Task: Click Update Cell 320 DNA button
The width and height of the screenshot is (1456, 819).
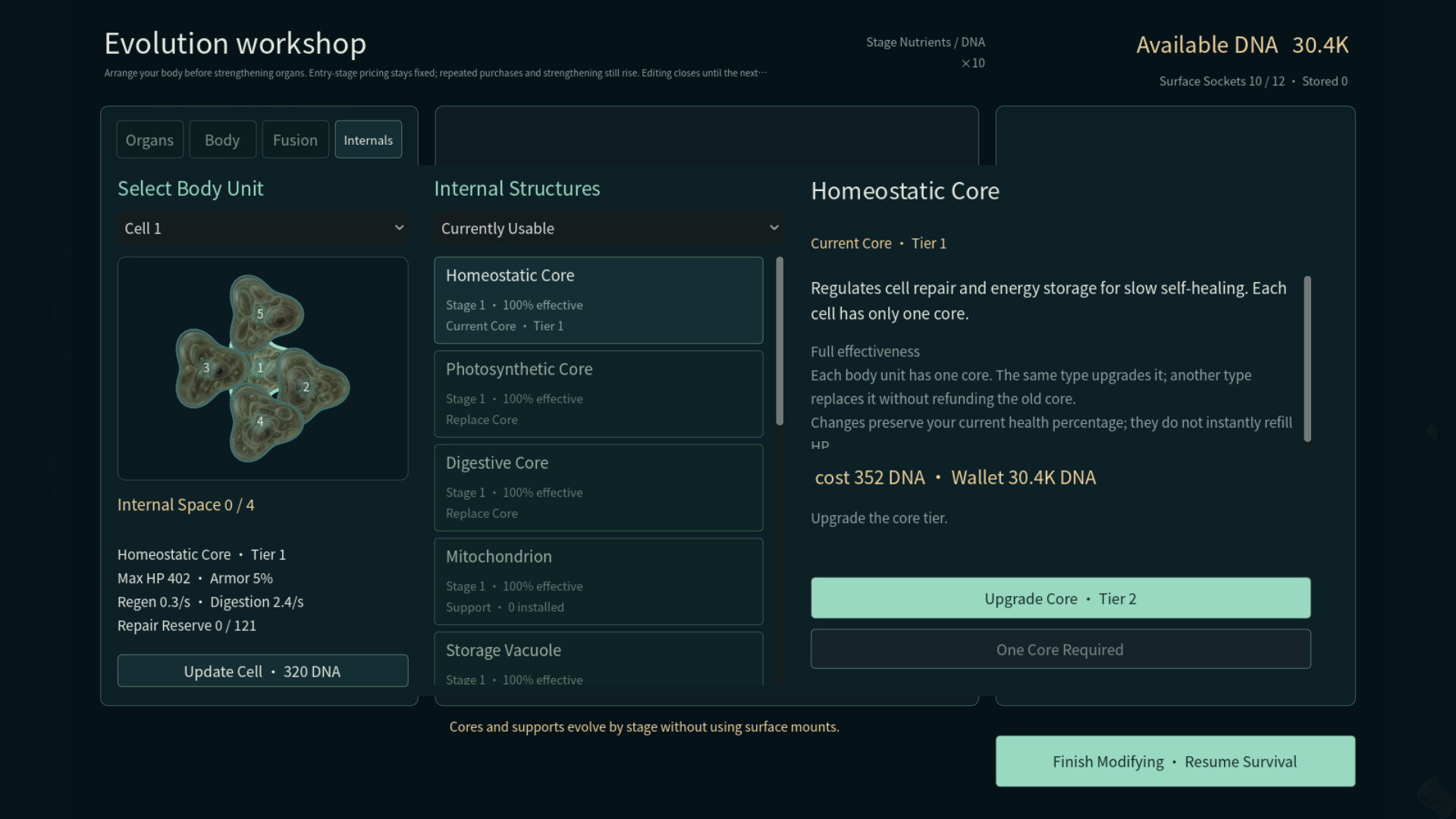Action: (x=262, y=671)
